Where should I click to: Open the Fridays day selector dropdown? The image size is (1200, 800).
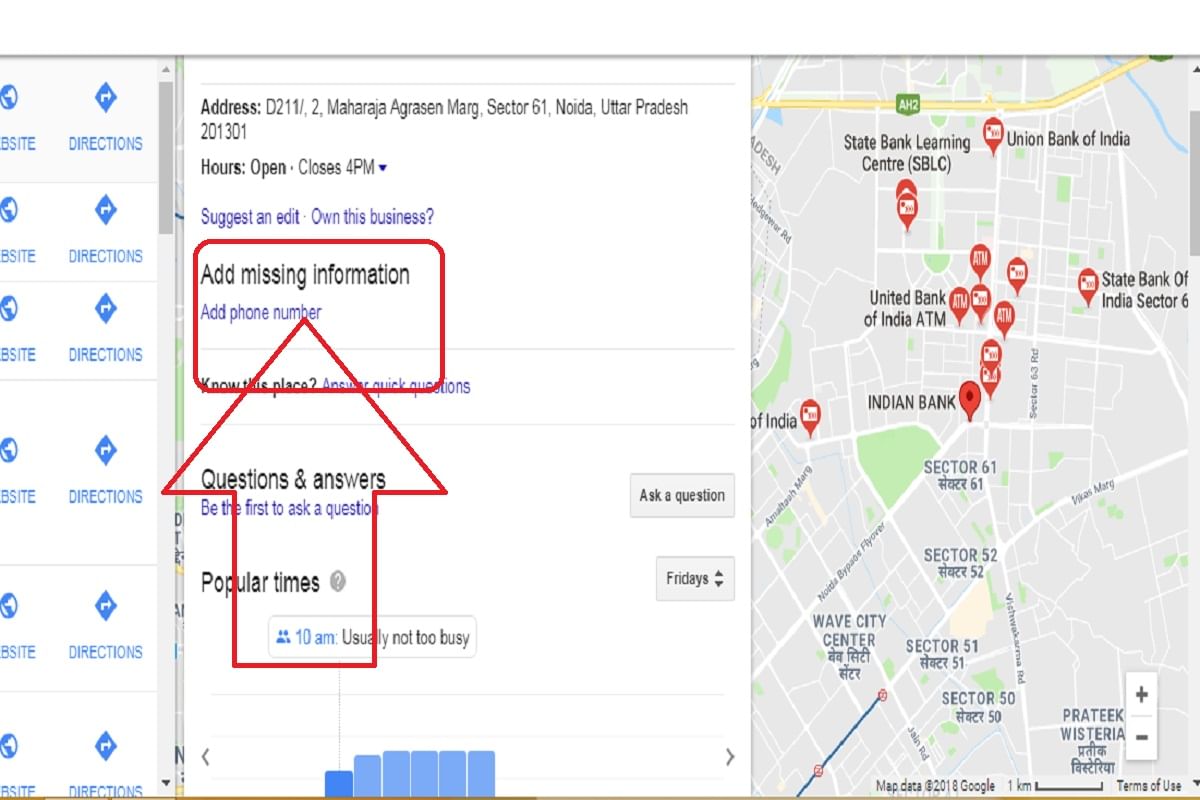[x=694, y=579]
